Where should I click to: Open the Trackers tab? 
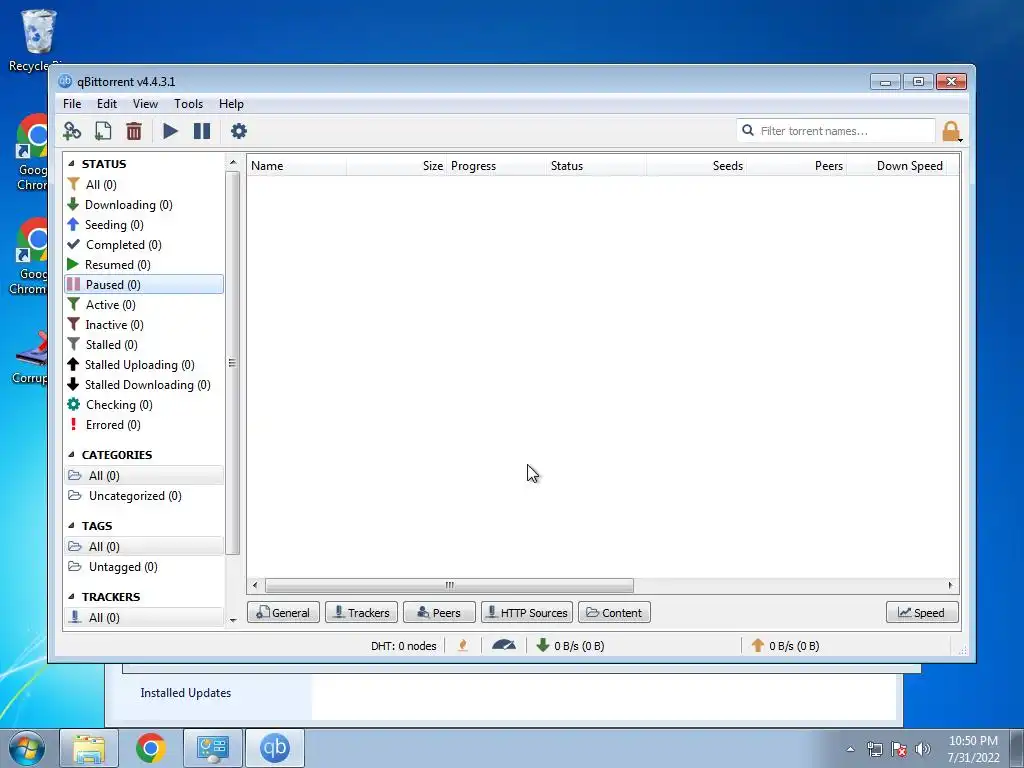tap(361, 613)
